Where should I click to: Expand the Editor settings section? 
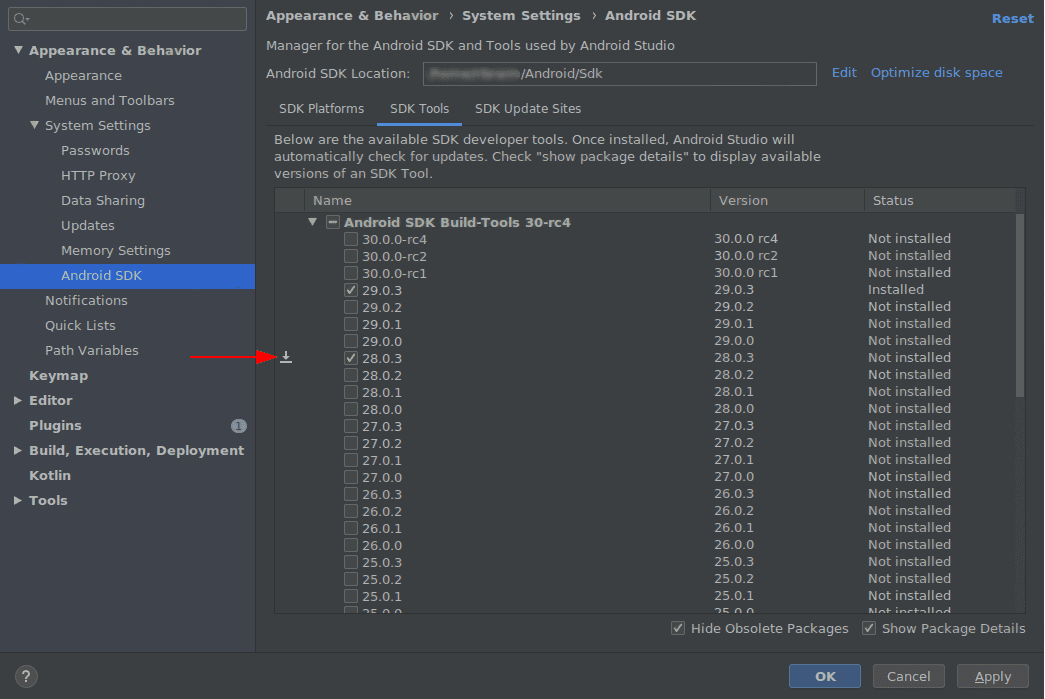click(x=18, y=400)
